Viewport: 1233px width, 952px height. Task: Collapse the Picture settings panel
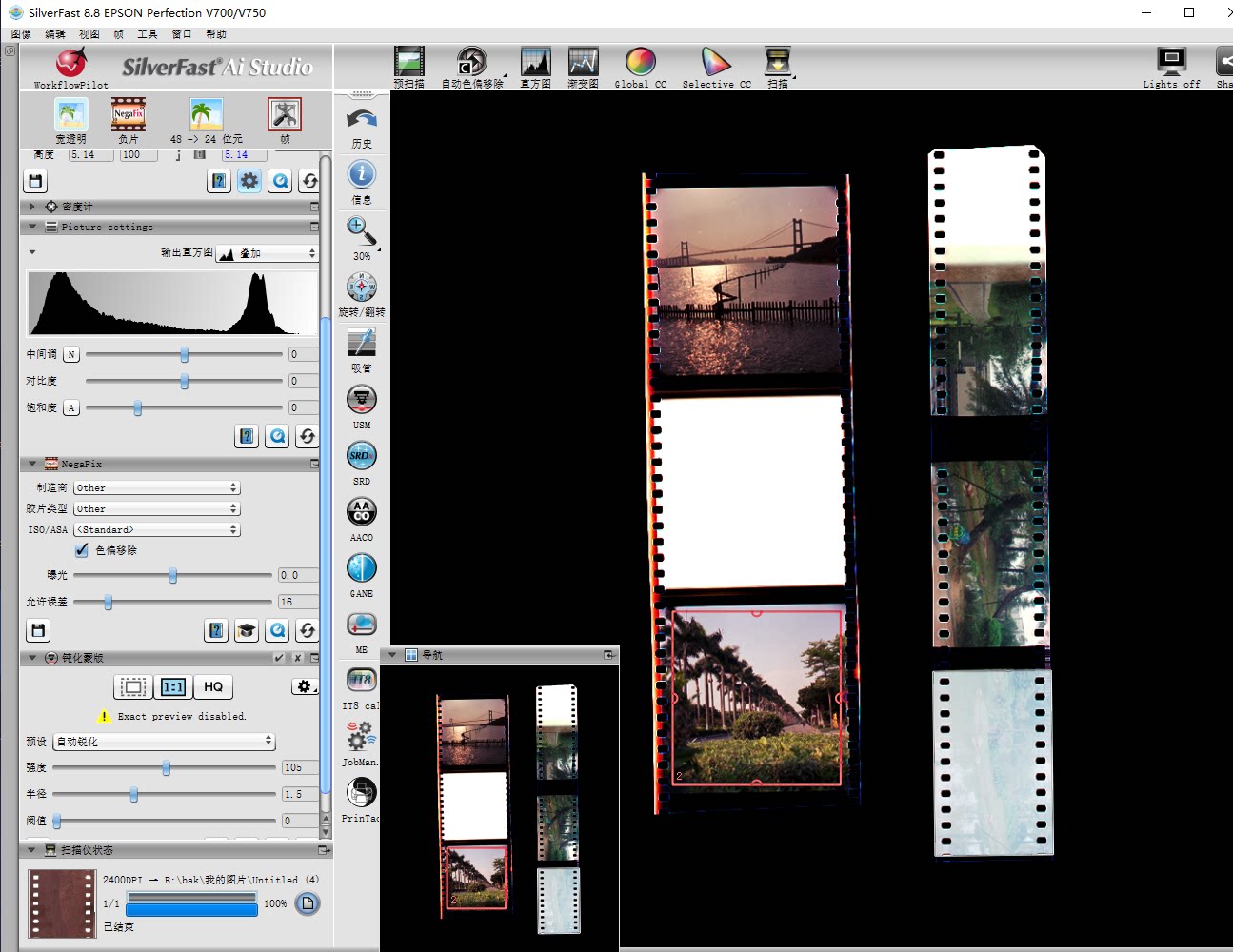click(32, 227)
